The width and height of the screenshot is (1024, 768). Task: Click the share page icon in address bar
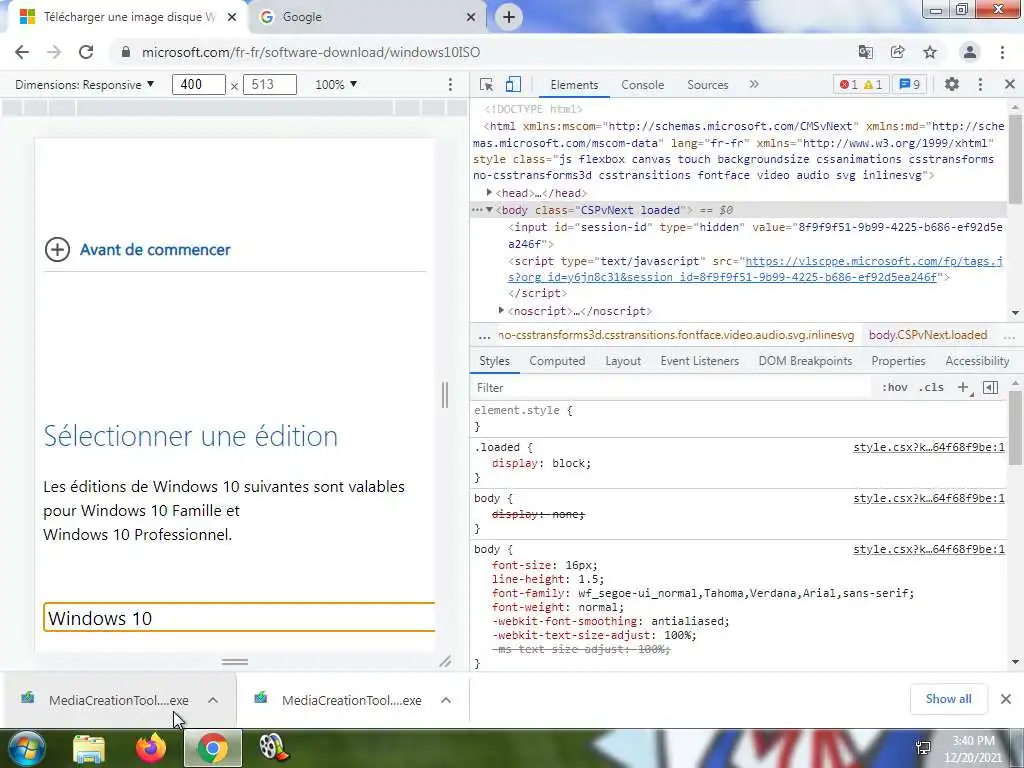(898, 52)
